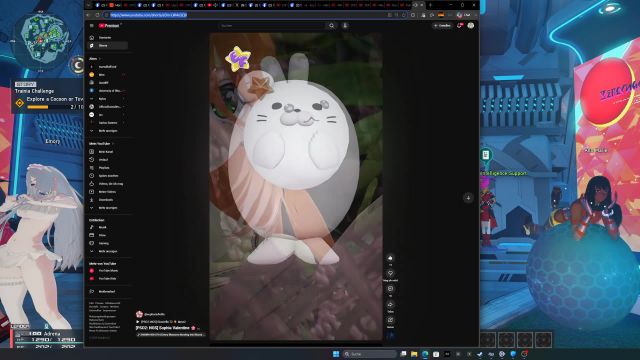Open the browser profile icon in toolbar
The width and height of the screenshot is (640, 360).
(x=460, y=15)
